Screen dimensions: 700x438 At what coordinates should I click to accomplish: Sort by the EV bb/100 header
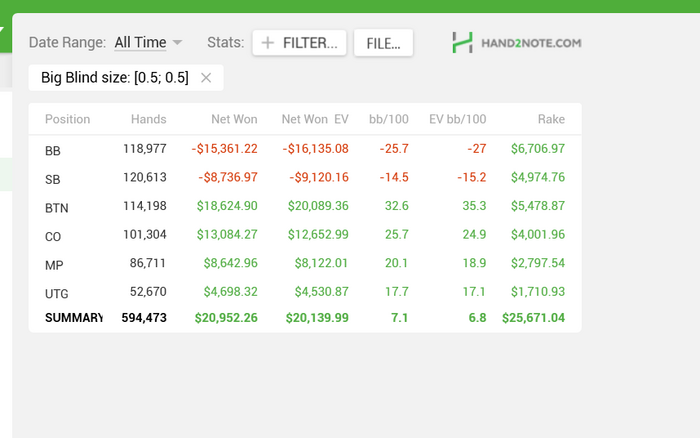pos(458,119)
